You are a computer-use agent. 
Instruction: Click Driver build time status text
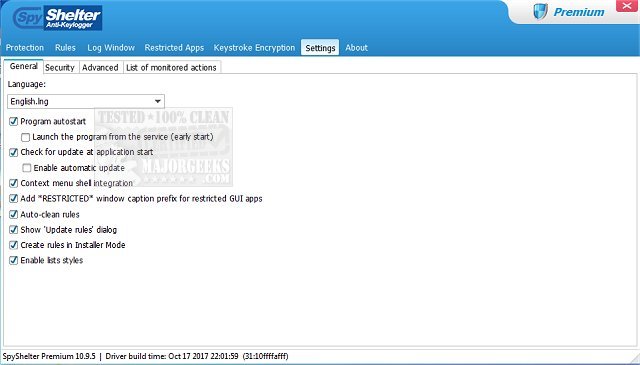tap(172, 356)
